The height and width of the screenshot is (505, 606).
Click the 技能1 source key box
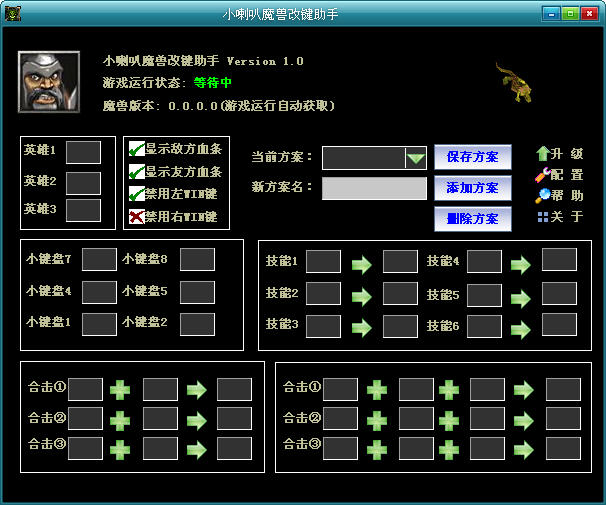(323, 262)
